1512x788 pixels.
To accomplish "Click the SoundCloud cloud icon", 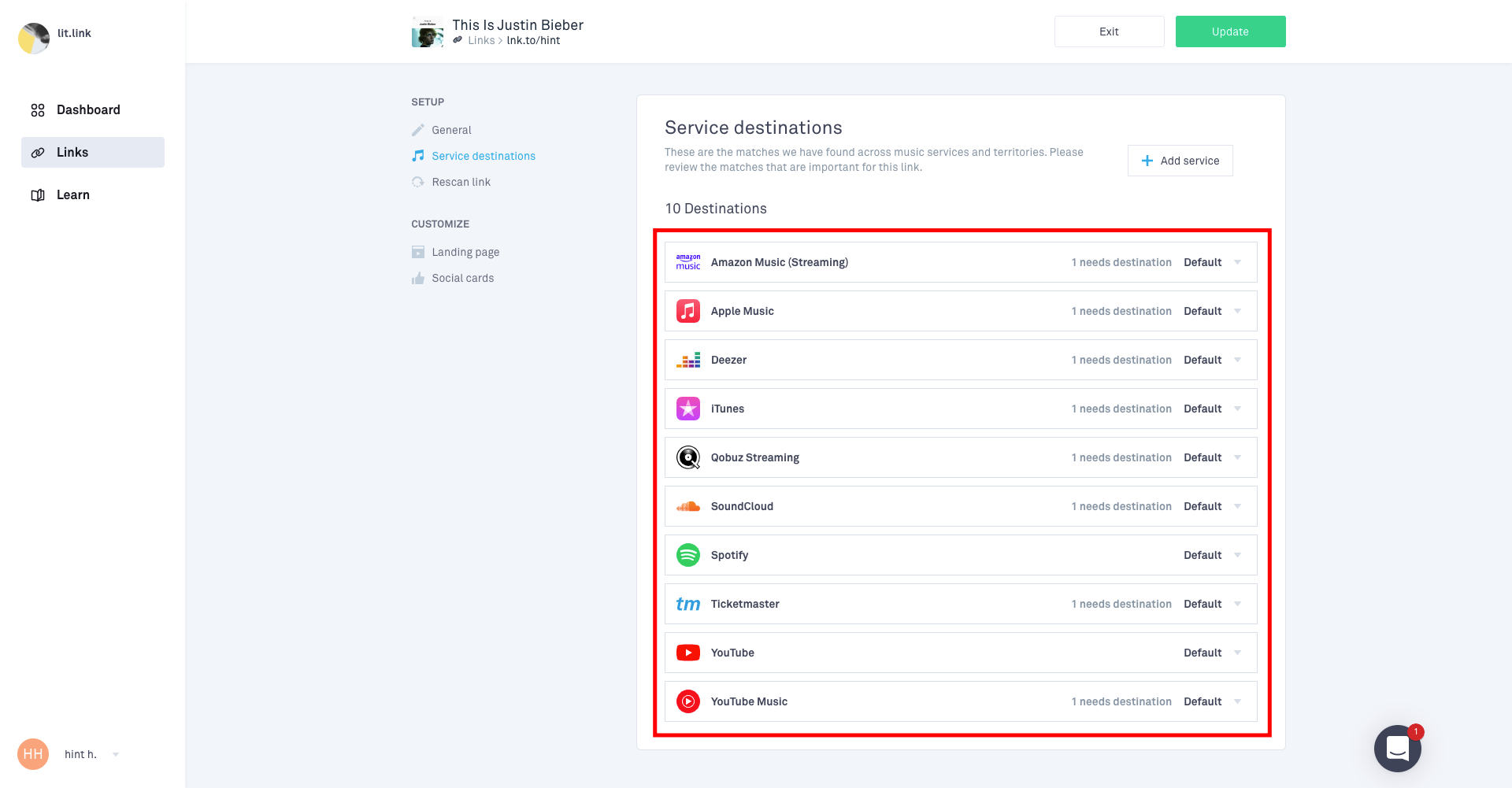I will (x=687, y=506).
